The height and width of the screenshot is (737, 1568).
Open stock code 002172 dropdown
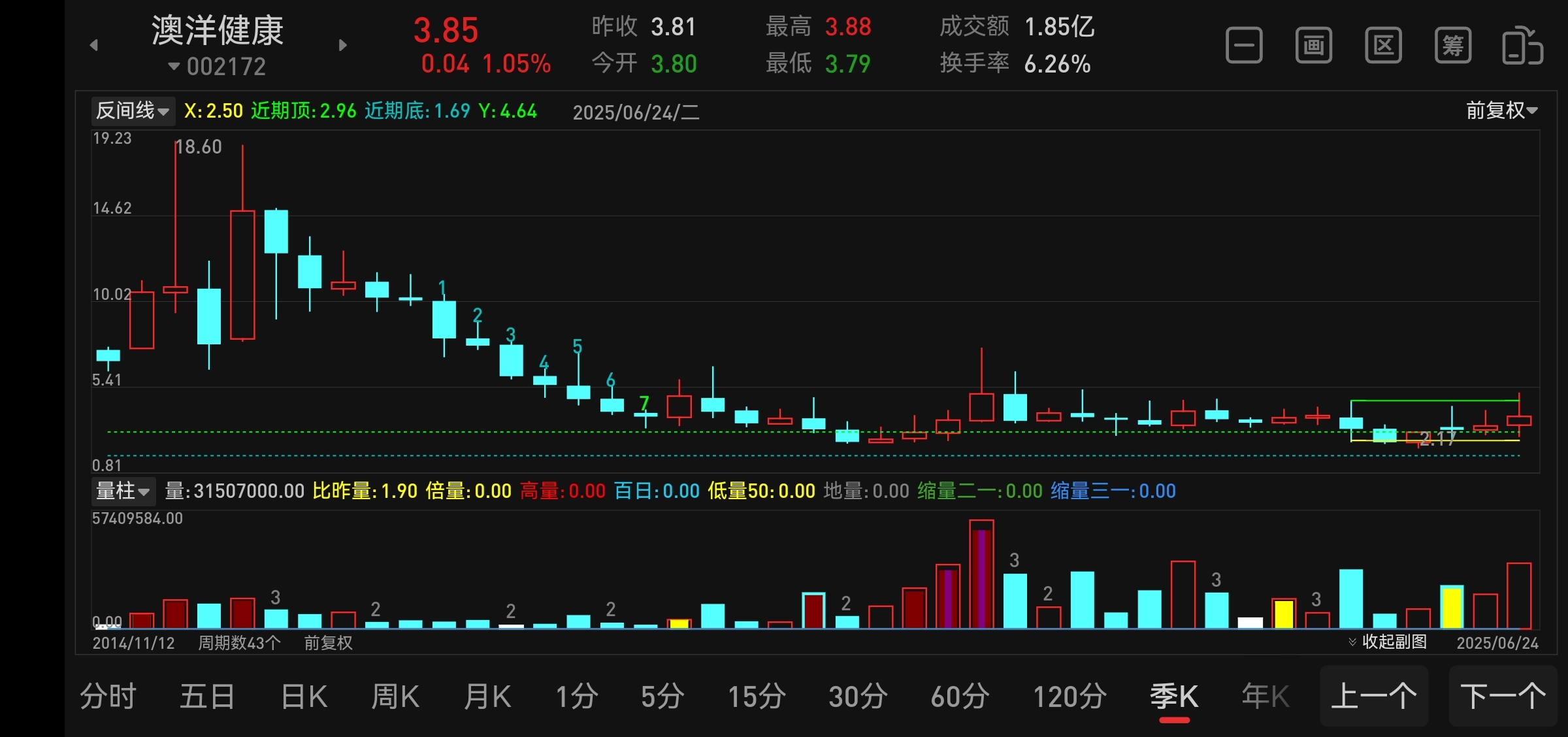(x=218, y=67)
